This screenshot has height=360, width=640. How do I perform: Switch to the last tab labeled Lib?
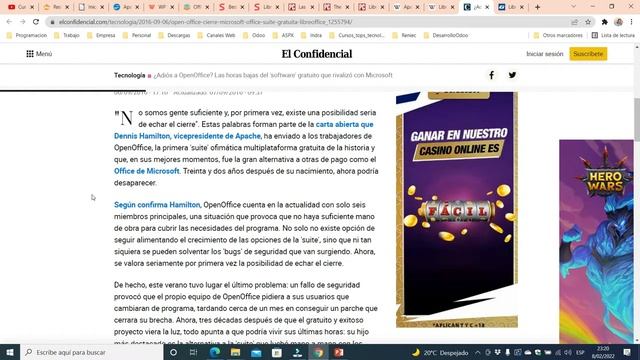click(511, 7)
